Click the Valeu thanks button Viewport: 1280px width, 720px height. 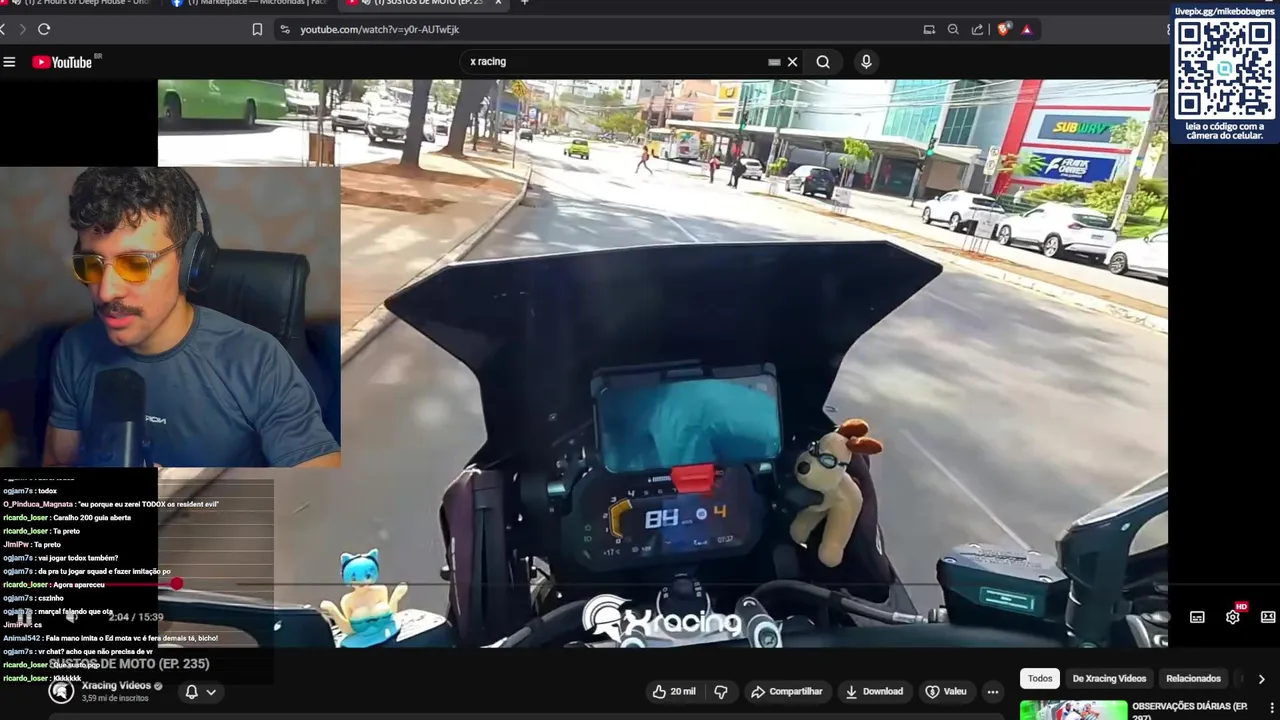[x=946, y=692]
